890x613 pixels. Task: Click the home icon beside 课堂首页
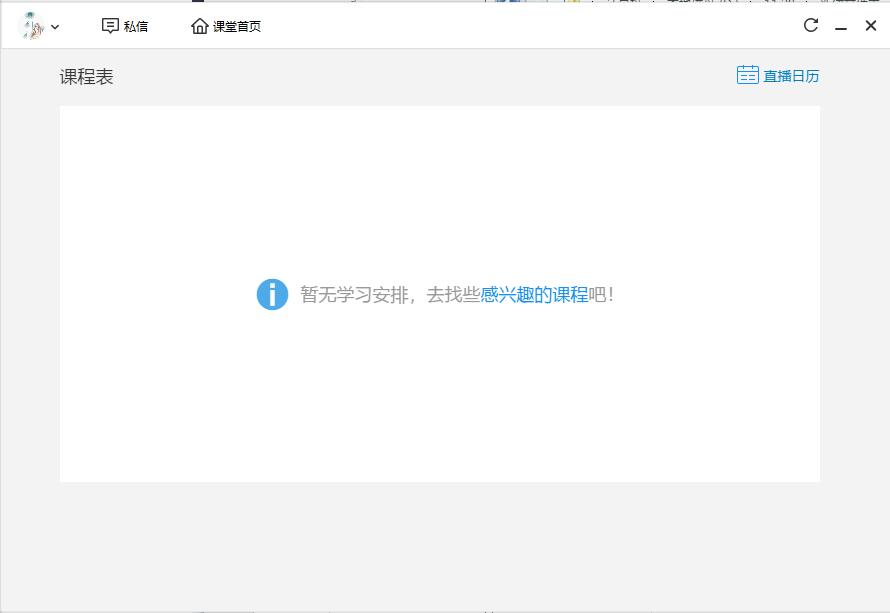[x=198, y=25]
